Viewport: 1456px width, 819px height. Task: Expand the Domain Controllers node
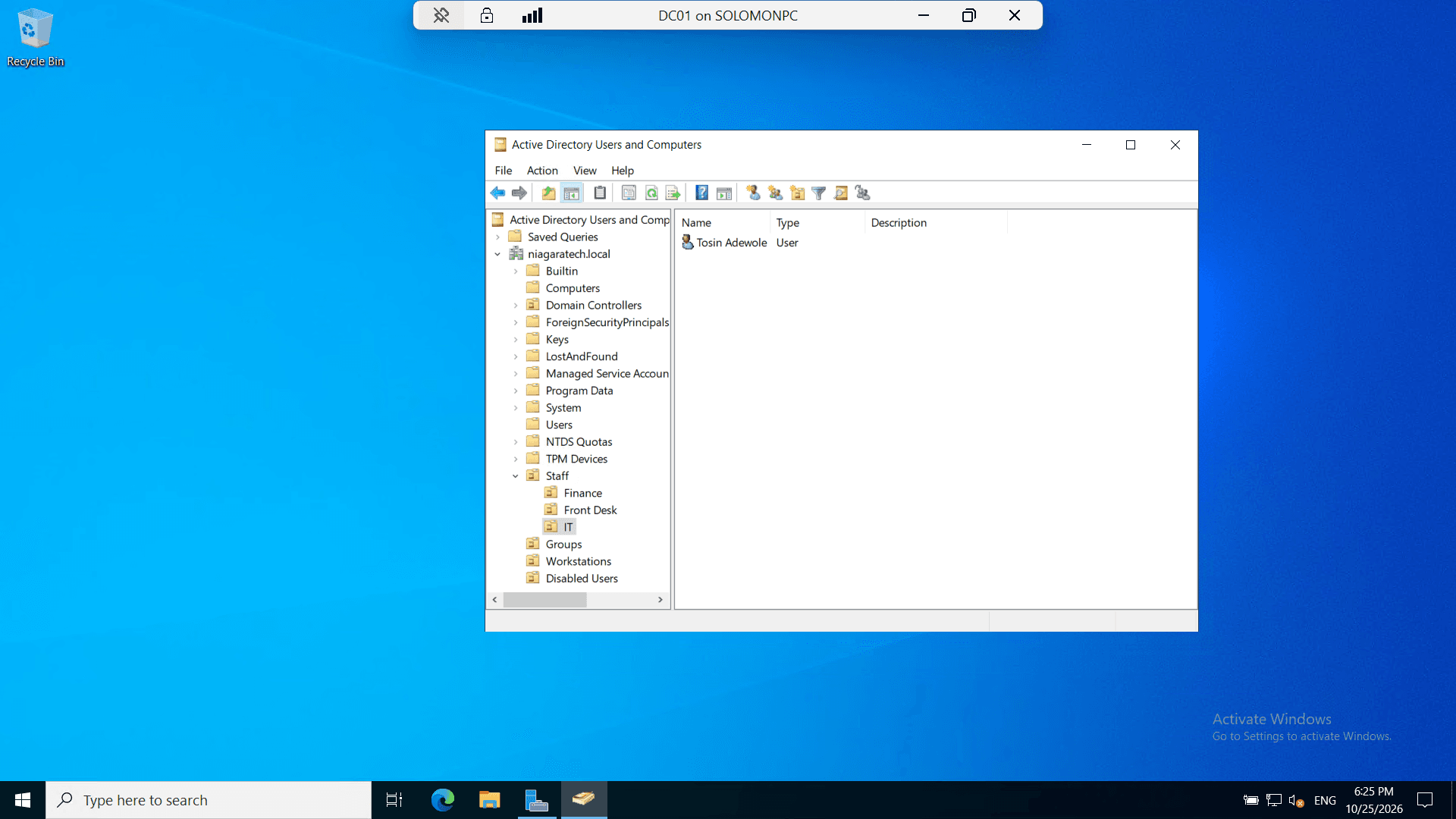pyautogui.click(x=516, y=306)
